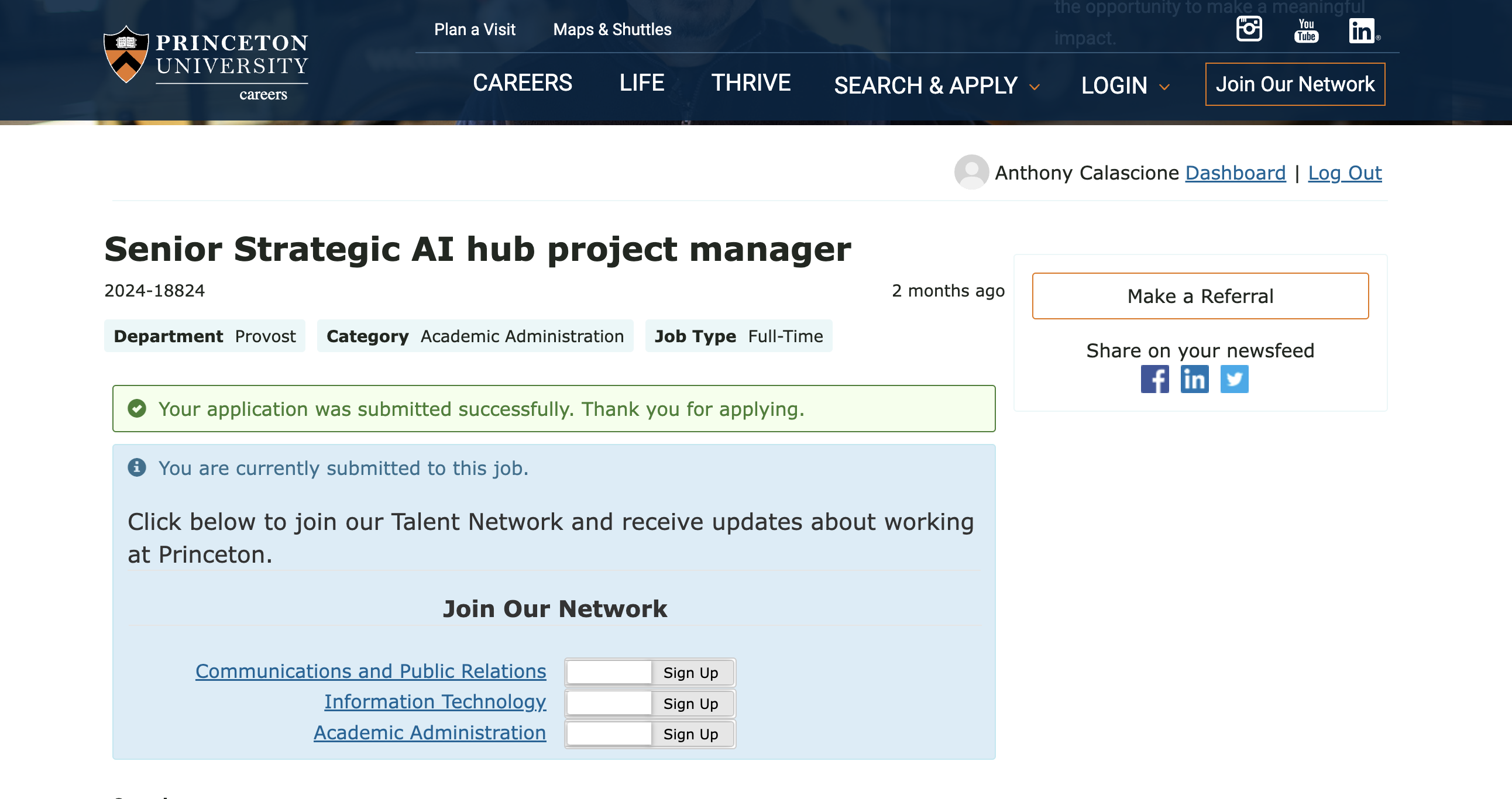Screen dimensions: 1512x799
Task: Click Join Our Network header button
Action: 1294,84
